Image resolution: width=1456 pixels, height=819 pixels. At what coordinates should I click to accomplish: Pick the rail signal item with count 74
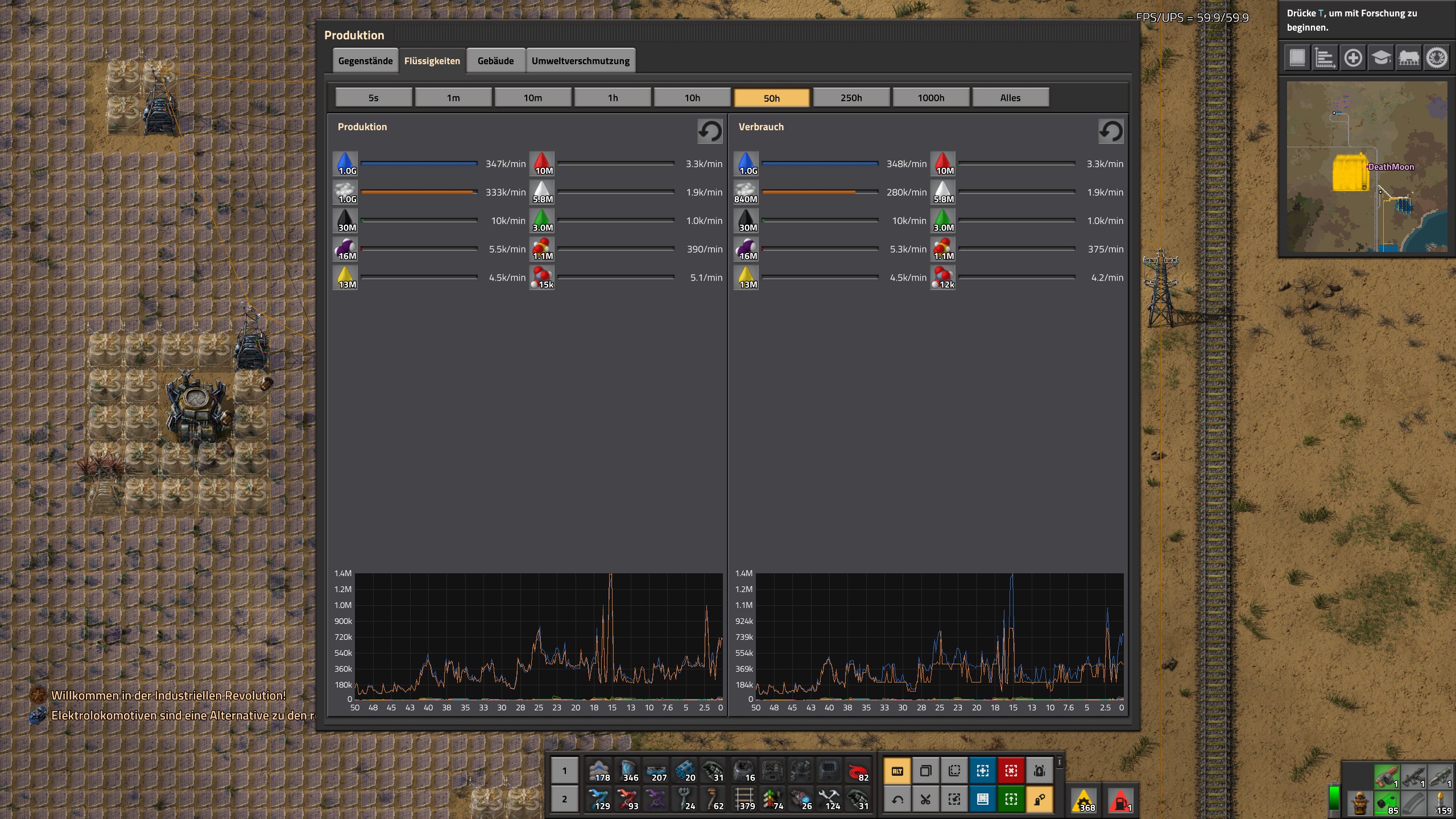[772, 799]
